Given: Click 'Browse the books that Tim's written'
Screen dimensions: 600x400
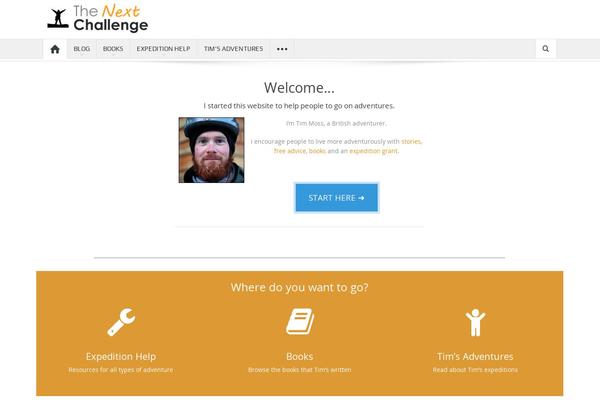Looking at the screenshot, I should (x=300, y=370).
